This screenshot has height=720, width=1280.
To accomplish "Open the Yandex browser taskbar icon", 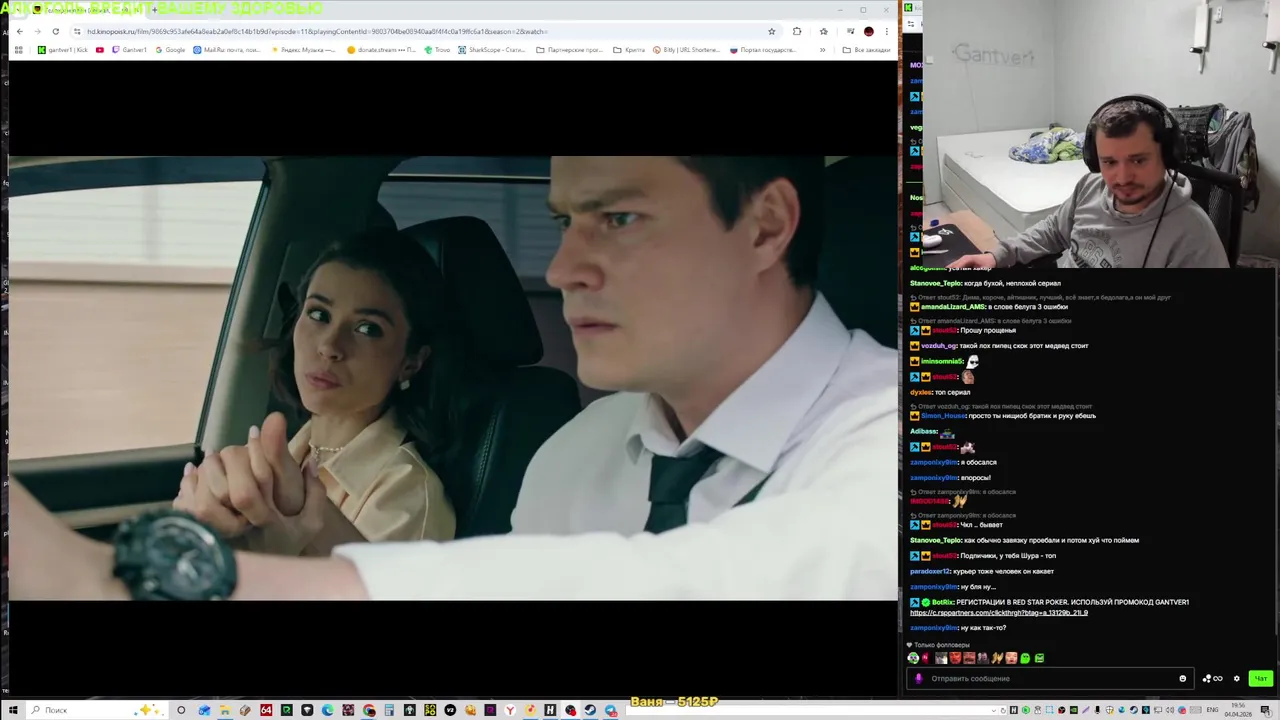I will pyautogui.click(x=510, y=710).
